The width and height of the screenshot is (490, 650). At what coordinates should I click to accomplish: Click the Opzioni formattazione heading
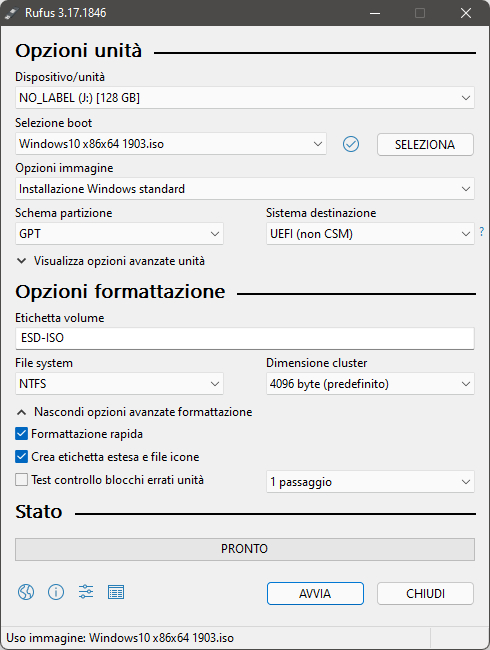coord(120,292)
